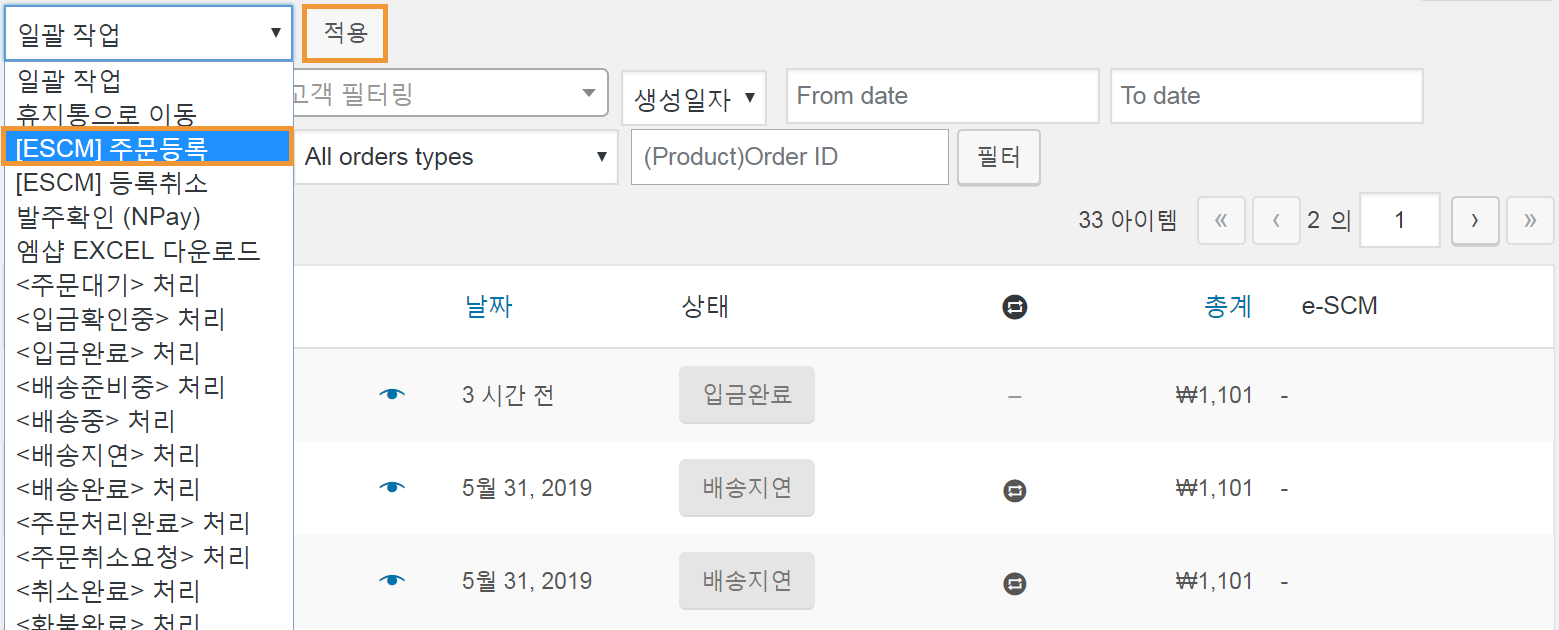Click the 적용 apply button
Screen dimensions: 1559x630
(345, 33)
